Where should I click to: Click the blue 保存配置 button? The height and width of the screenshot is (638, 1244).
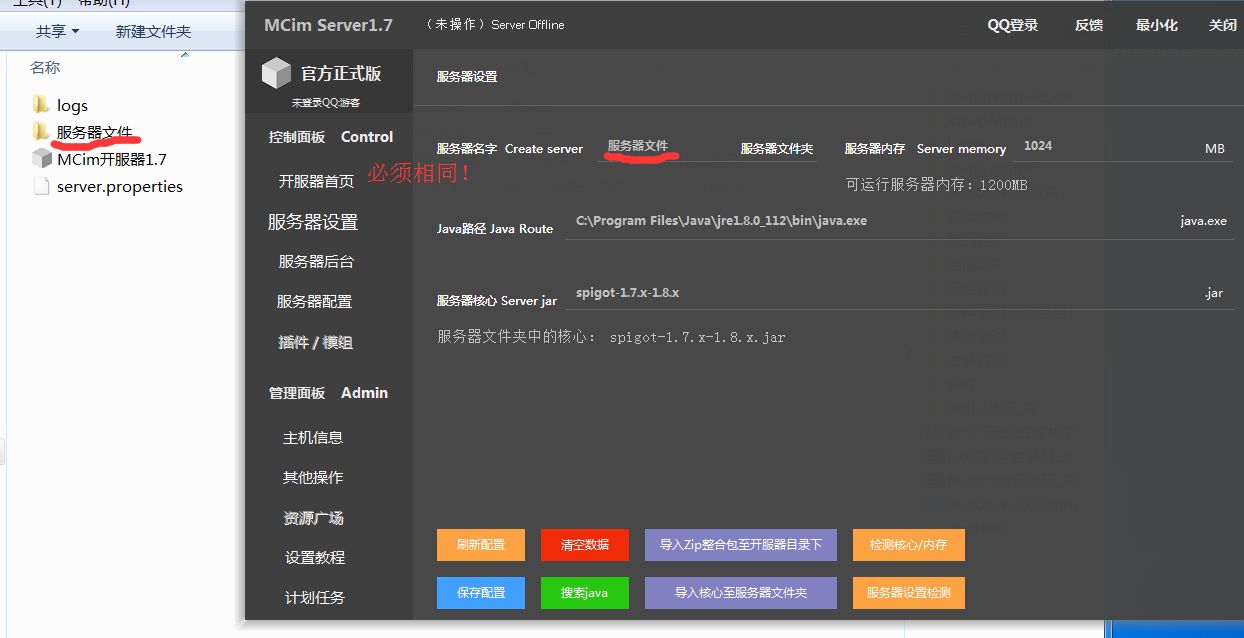[x=481, y=592]
